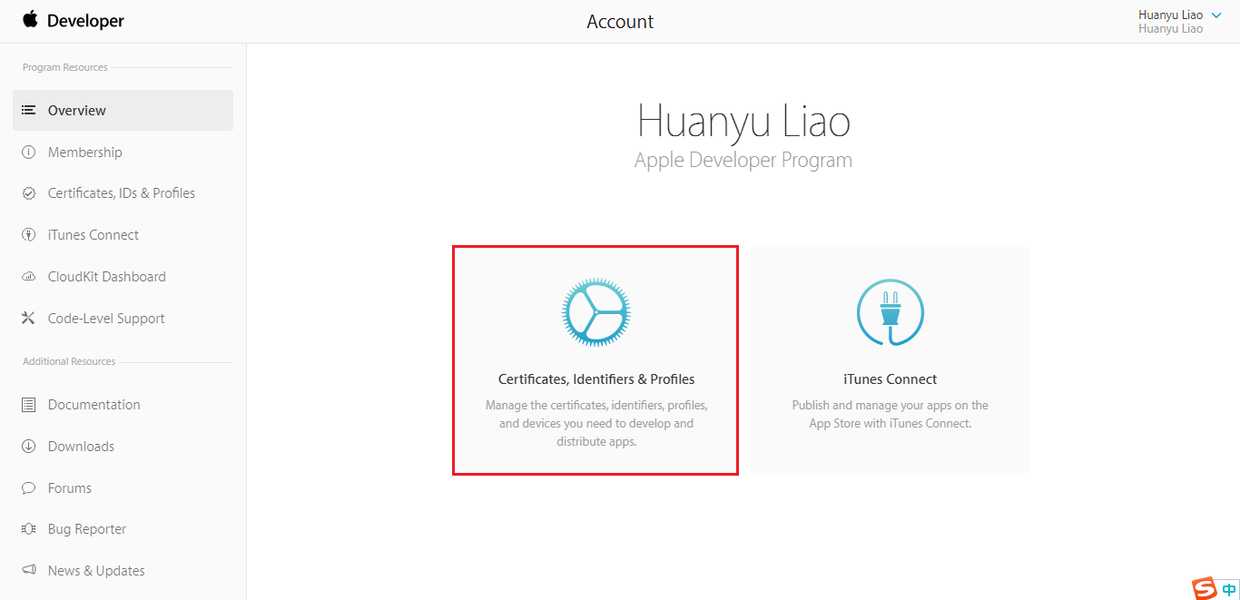Click the Forums speech bubble icon
The width and height of the screenshot is (1240, 600).
28,488
